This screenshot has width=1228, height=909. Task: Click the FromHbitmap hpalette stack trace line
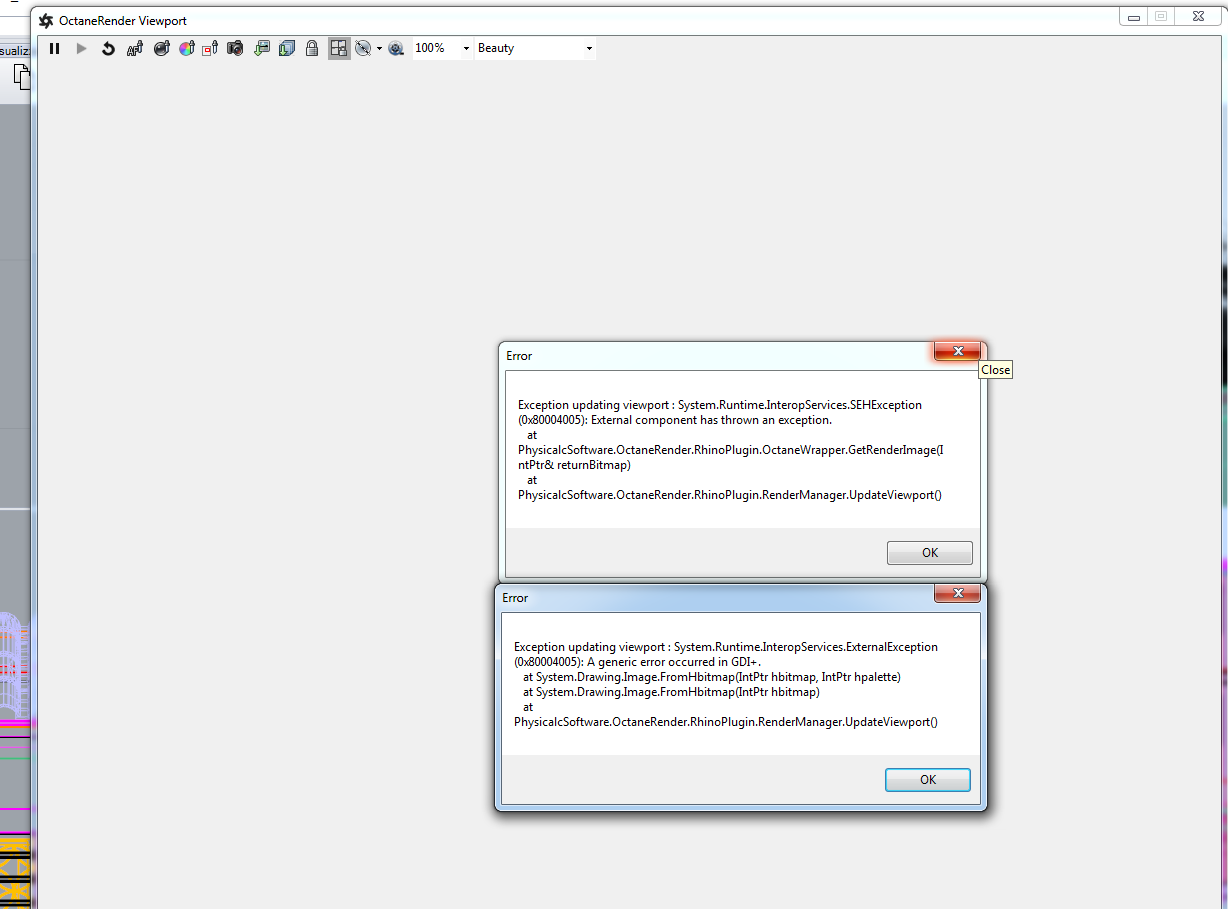click(x=712, y=677)
